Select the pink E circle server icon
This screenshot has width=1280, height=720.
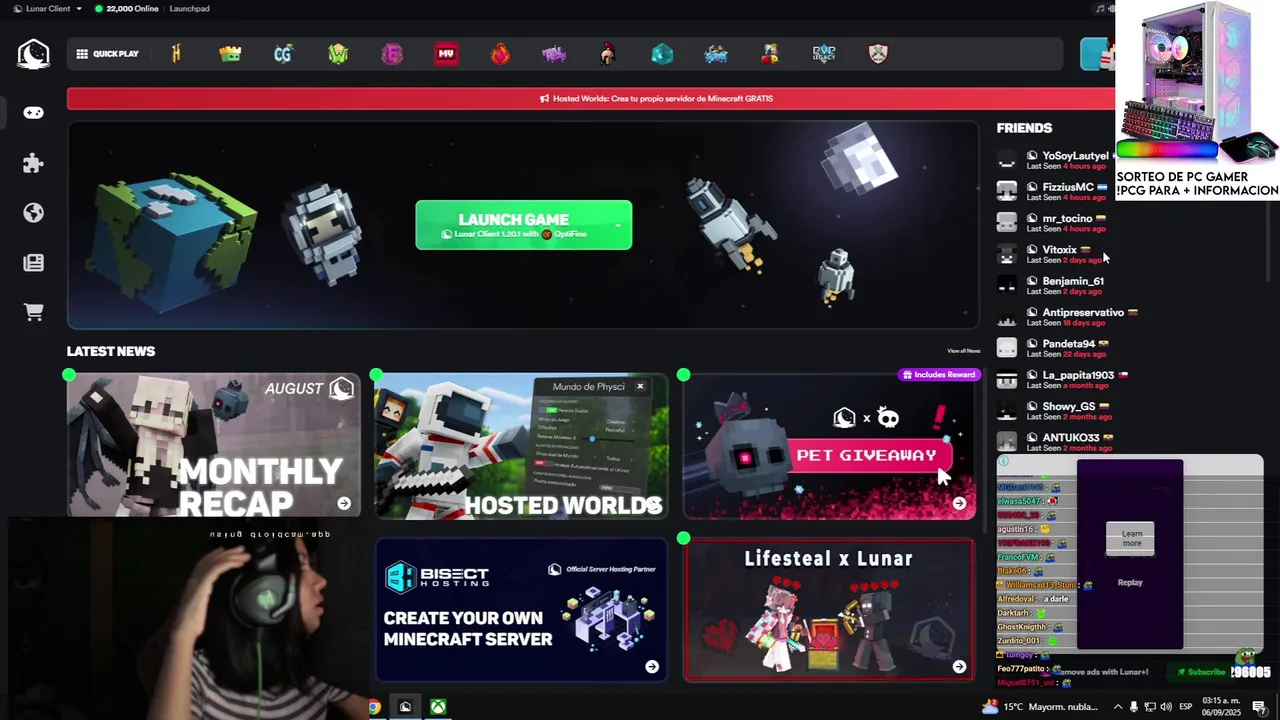392,54
